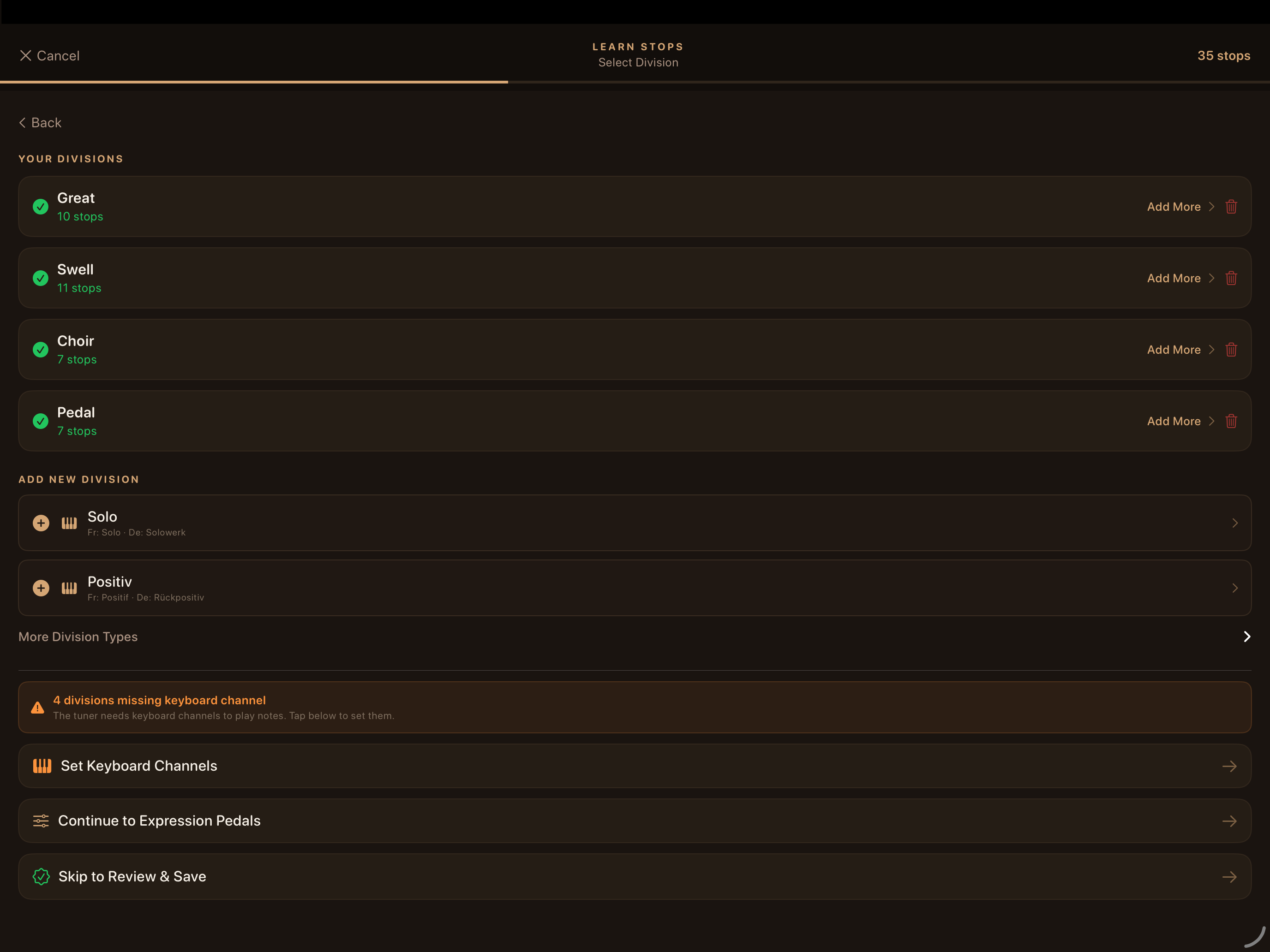Open the Solo division row chevron
Image resolution: width=1270 pixels, height=952 pixels.
pos(1234,523)
